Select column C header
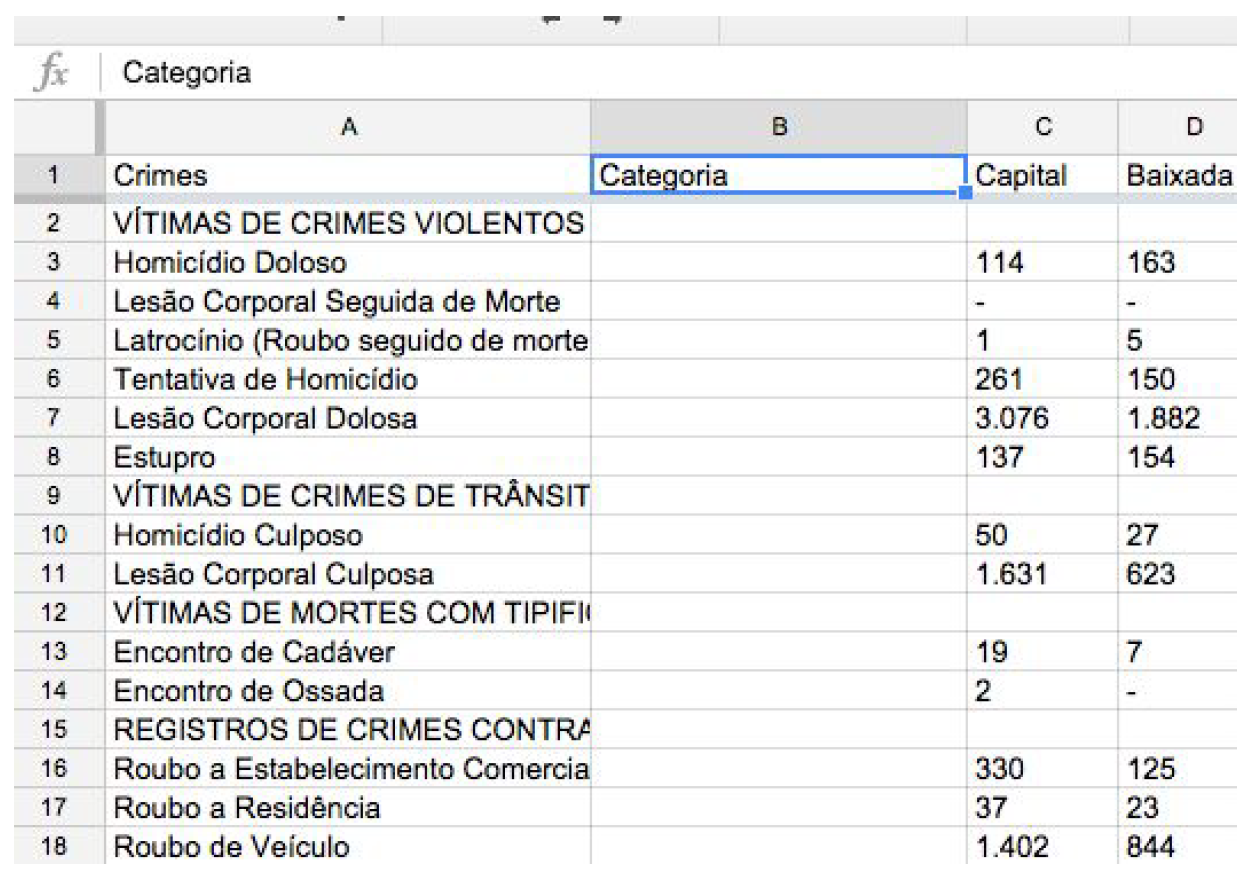The image size is (1248, 876). [x=1042, y=127]
